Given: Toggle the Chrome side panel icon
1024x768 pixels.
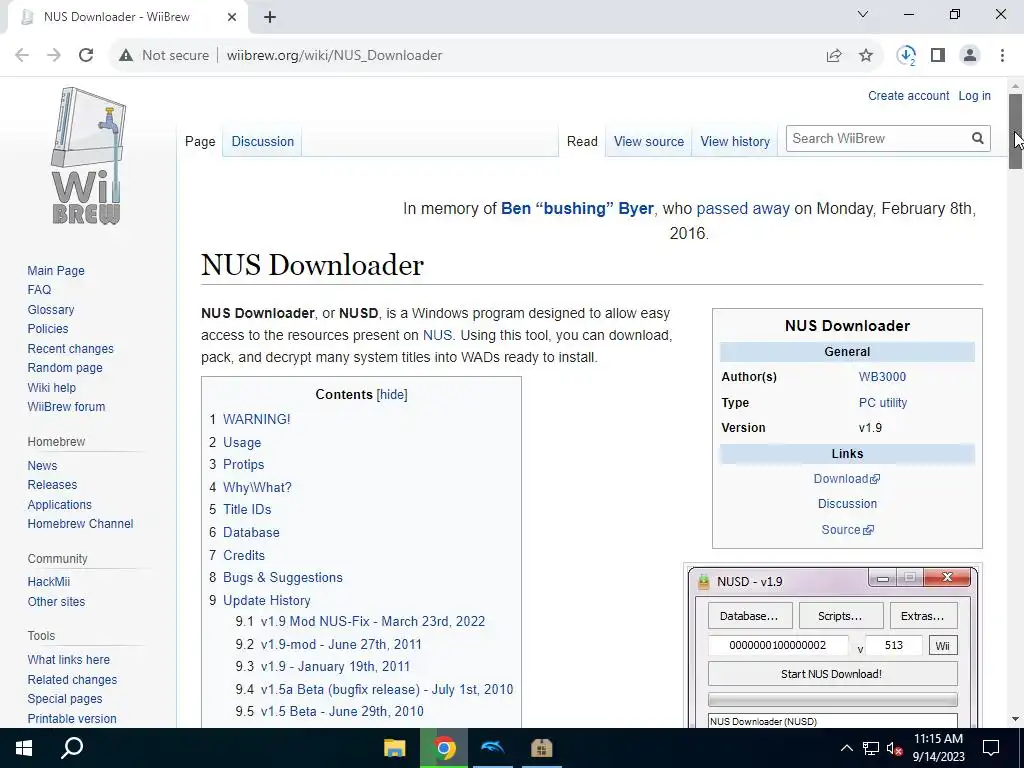Looking at the screenshot, I should (938, 56).
